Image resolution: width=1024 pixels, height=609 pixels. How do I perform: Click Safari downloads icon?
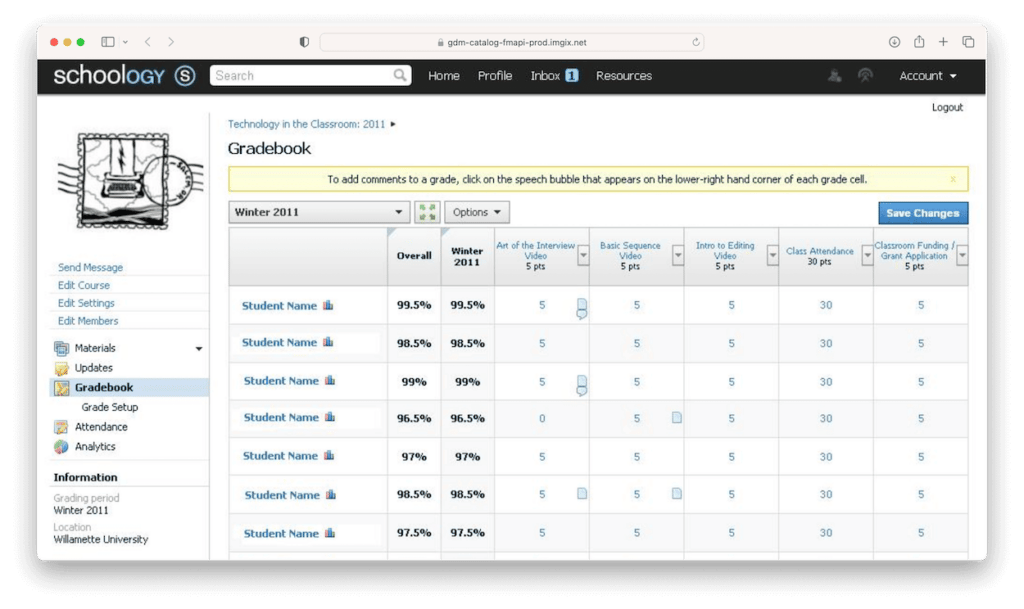[894, 42]
